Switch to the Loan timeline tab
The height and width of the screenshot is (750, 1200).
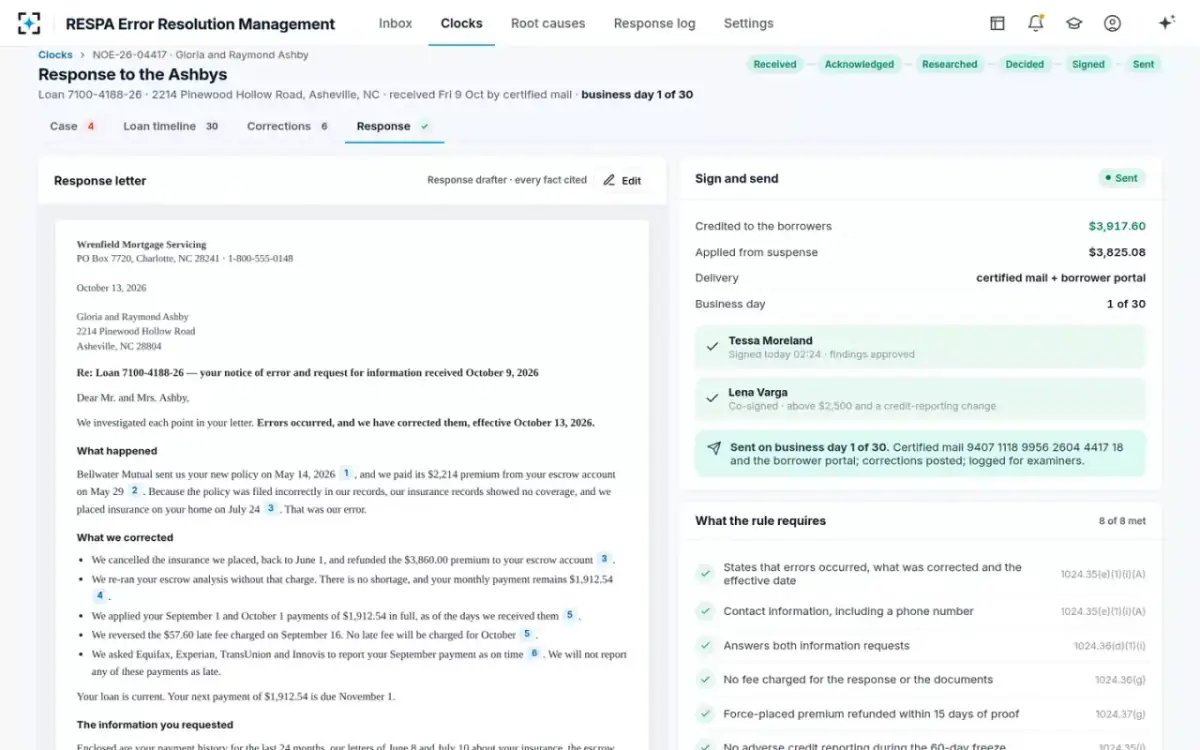tap(171, 127)
